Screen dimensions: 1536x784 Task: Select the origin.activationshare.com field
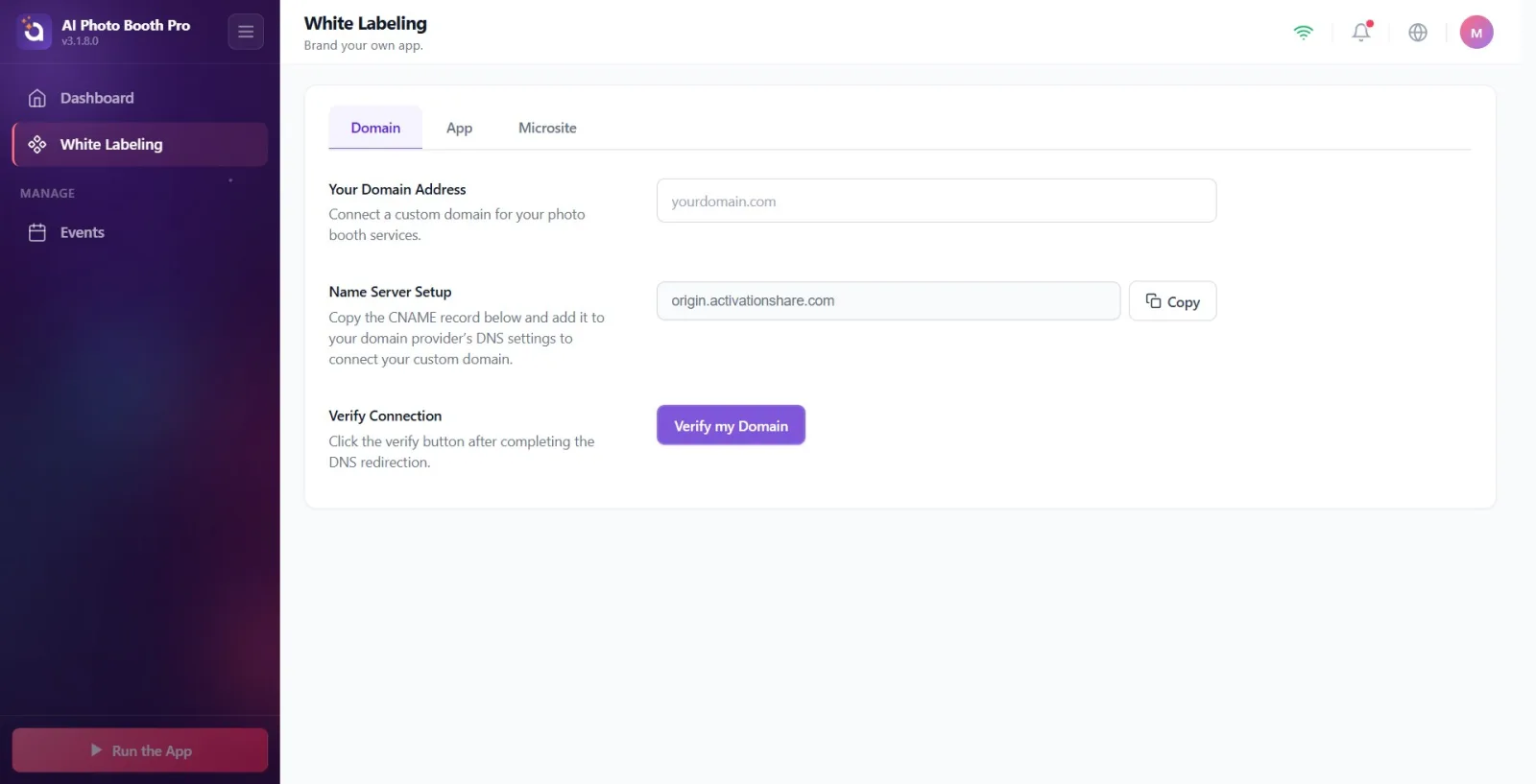coord(888,300)
